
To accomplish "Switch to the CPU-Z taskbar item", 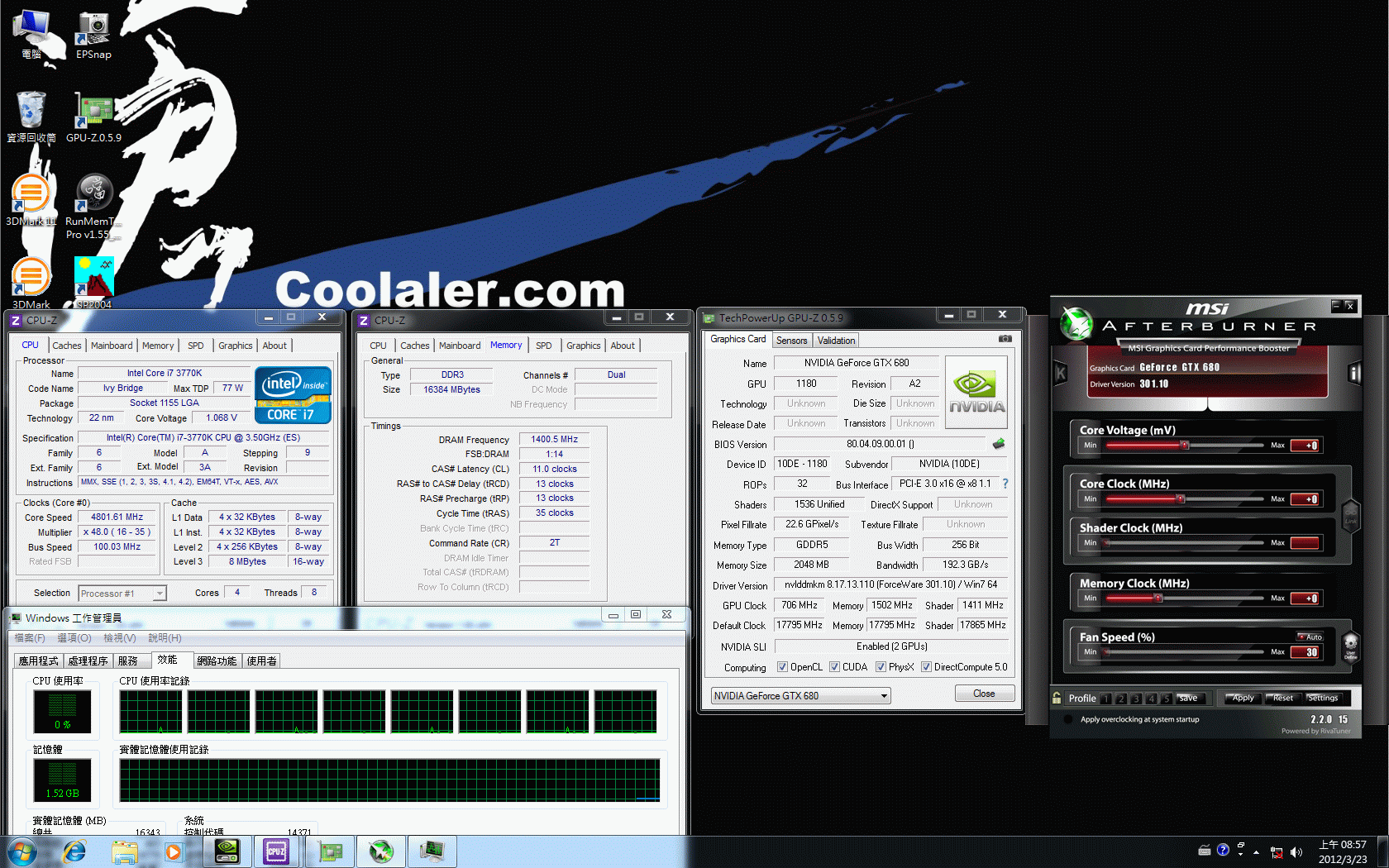I will 276,851.
